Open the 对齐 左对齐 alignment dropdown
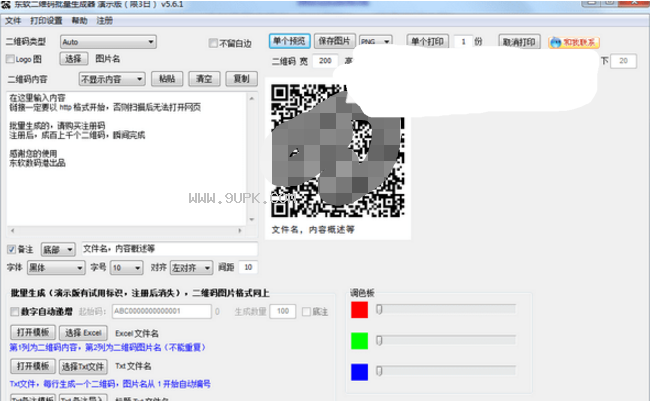Screen dimensions: 650x402 point(192,268)
